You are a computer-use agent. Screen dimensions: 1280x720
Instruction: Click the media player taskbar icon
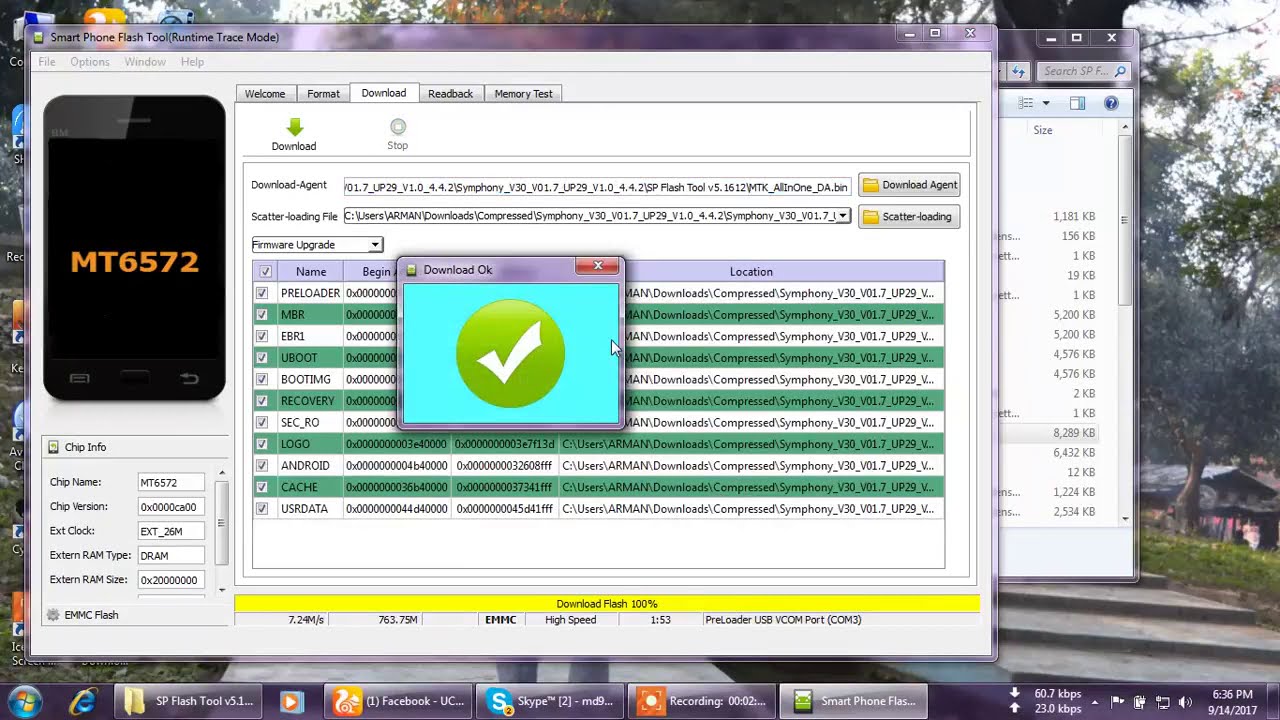pos(291,701)
